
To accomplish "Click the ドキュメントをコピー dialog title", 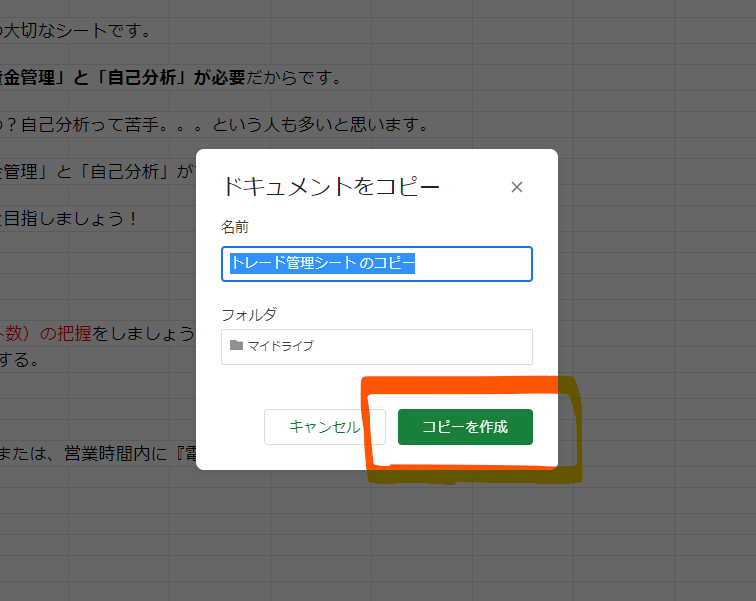I will coord(330,187).
